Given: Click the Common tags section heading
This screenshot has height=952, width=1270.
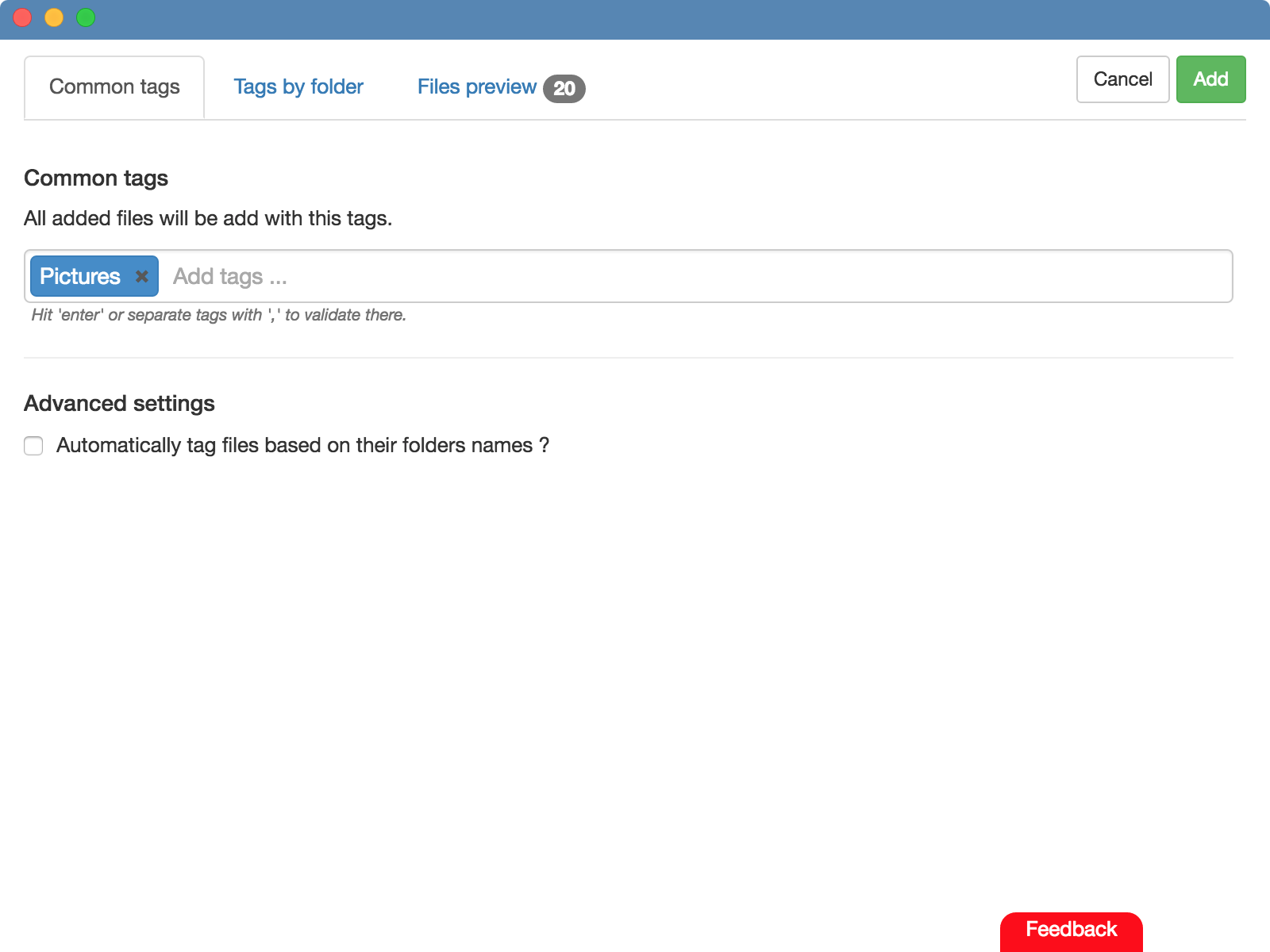Looking at the screenshot, I should click(95, 178).
